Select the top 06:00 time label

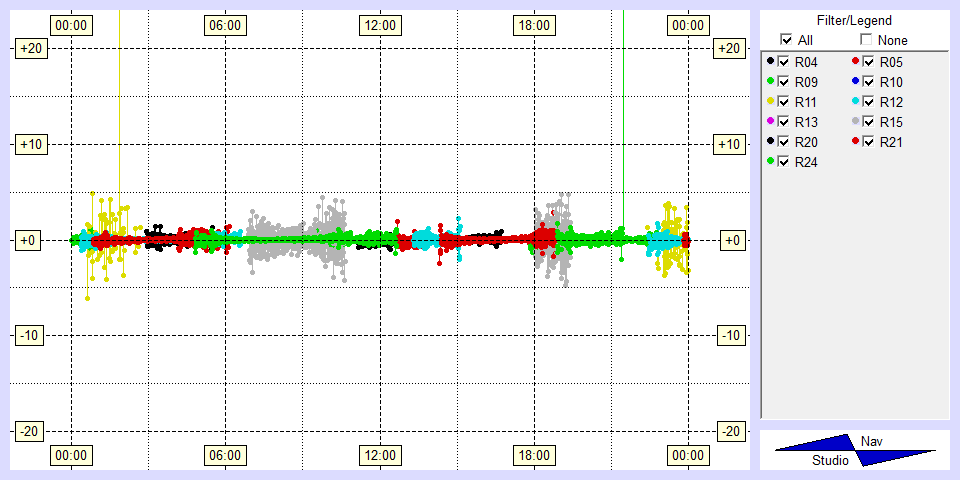coord(225,24)
